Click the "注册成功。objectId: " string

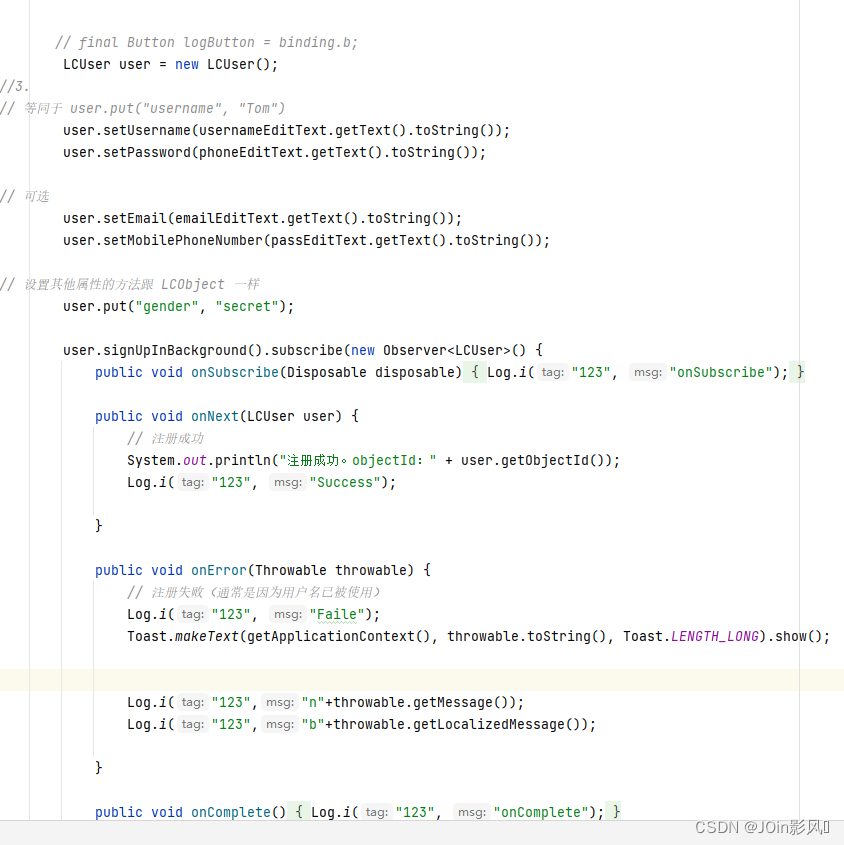click(358, 461)
